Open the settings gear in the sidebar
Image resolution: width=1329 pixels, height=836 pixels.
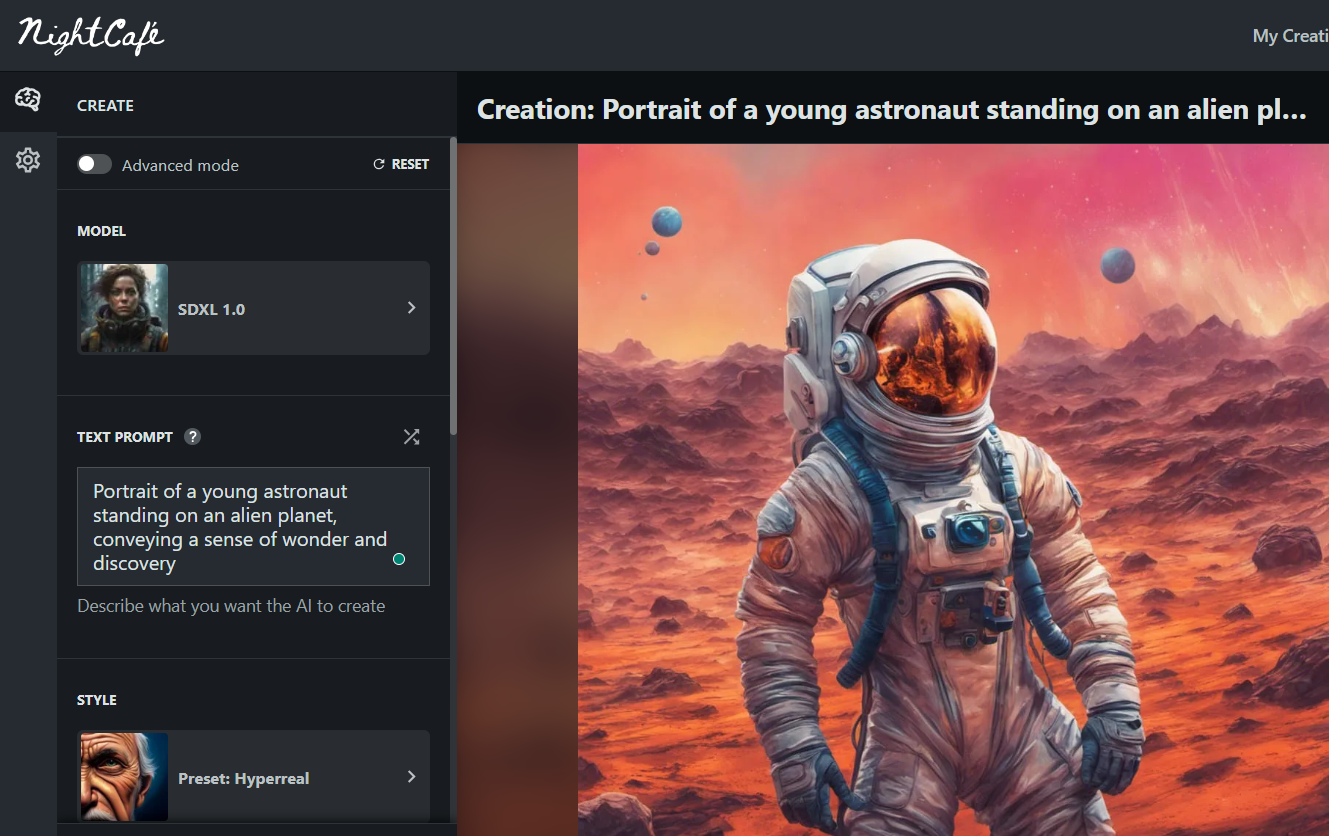pyautogui.click(x=28, y=160)
